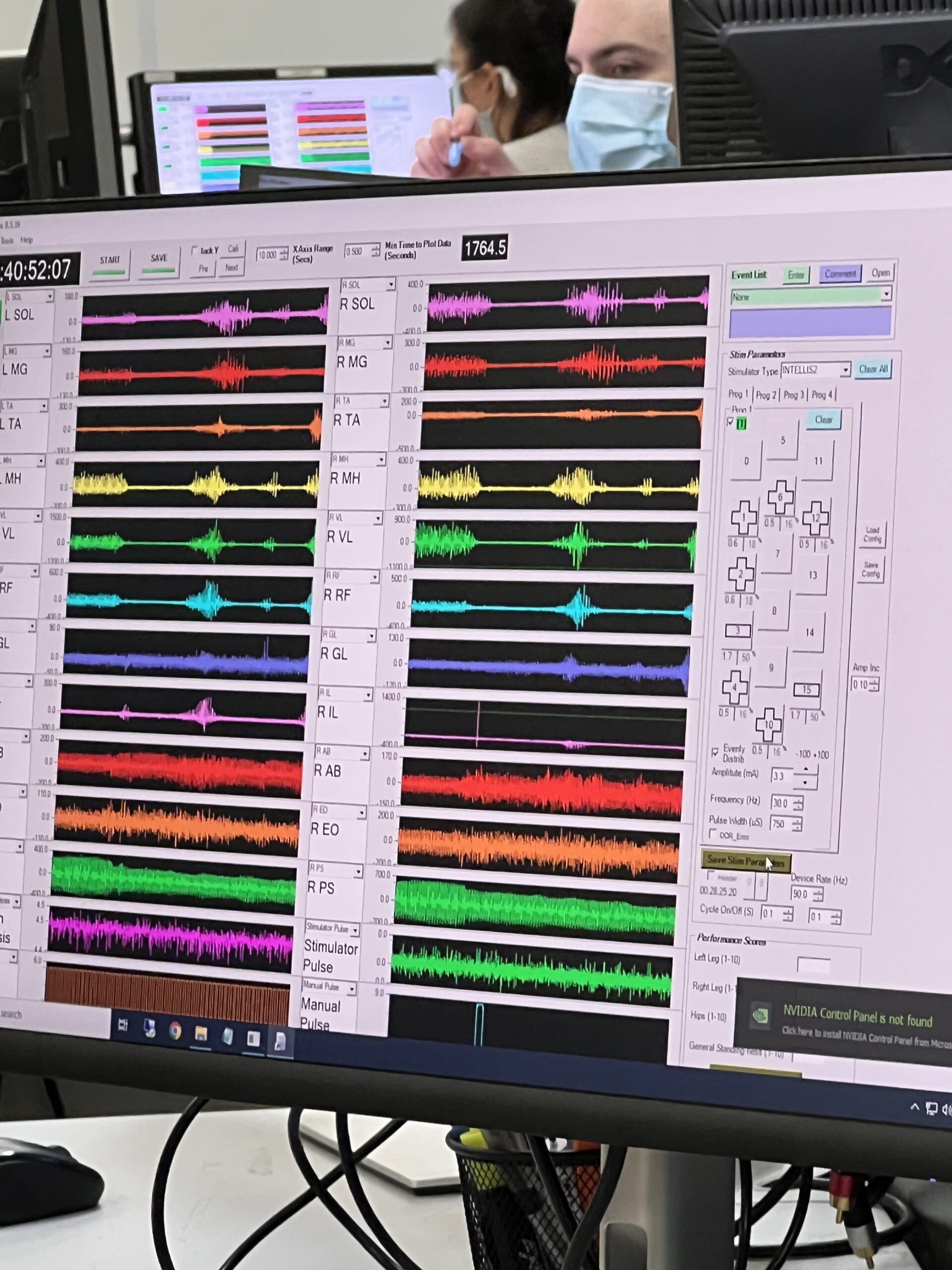Click electrode 5 button
This screenshot has height=1270, width=952.
pyautogui.click(x=783, y=441)
